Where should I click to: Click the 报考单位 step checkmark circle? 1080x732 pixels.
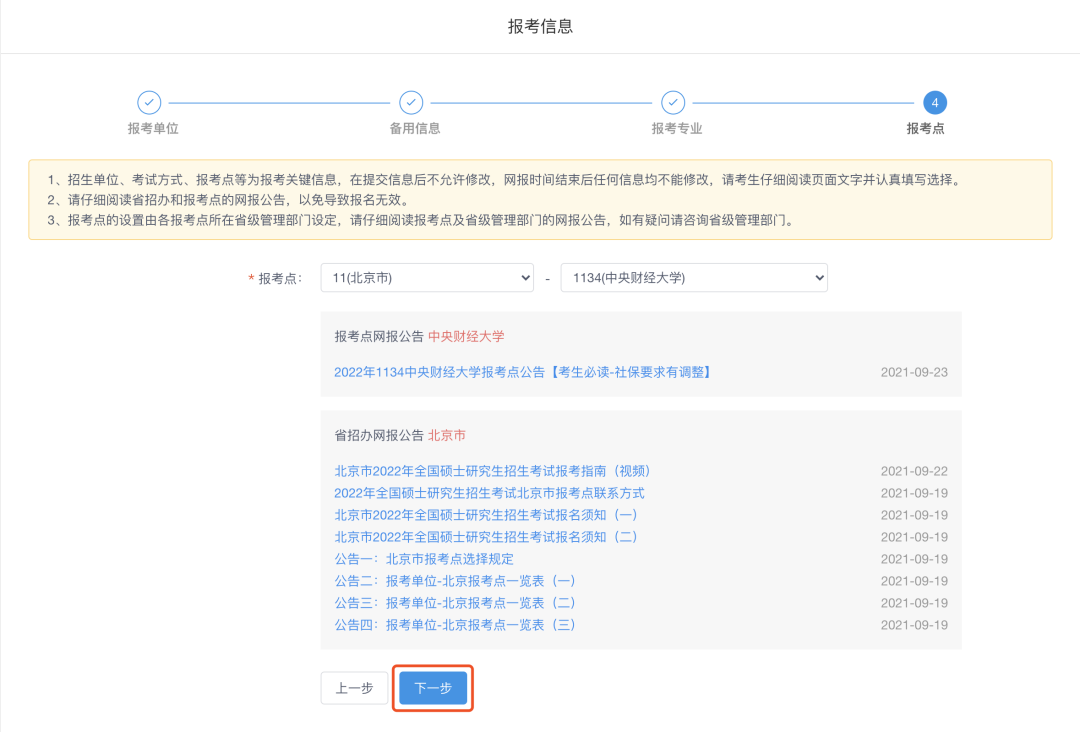pos(149,103)
